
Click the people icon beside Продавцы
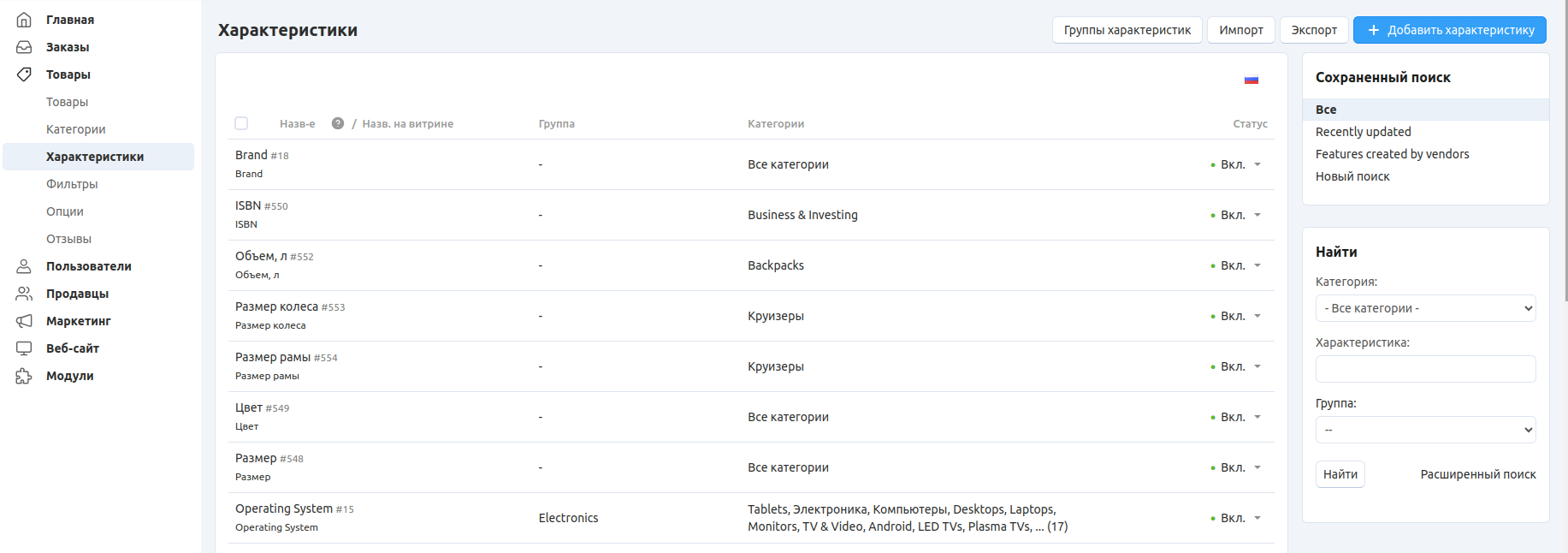(x=24, y=294)
